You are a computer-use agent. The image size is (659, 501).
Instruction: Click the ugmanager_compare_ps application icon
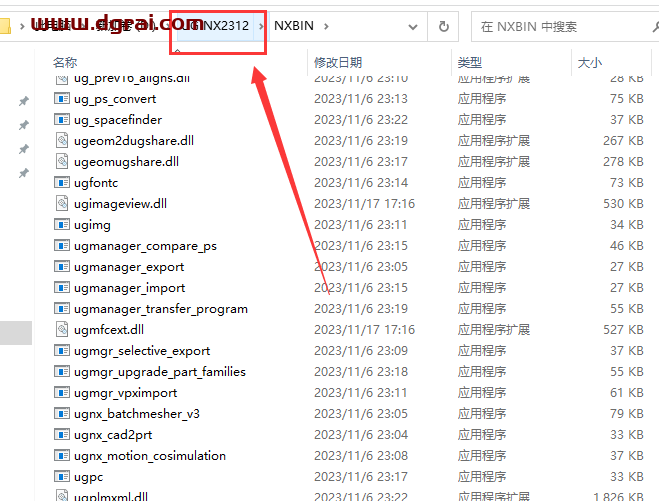point(62,246)
